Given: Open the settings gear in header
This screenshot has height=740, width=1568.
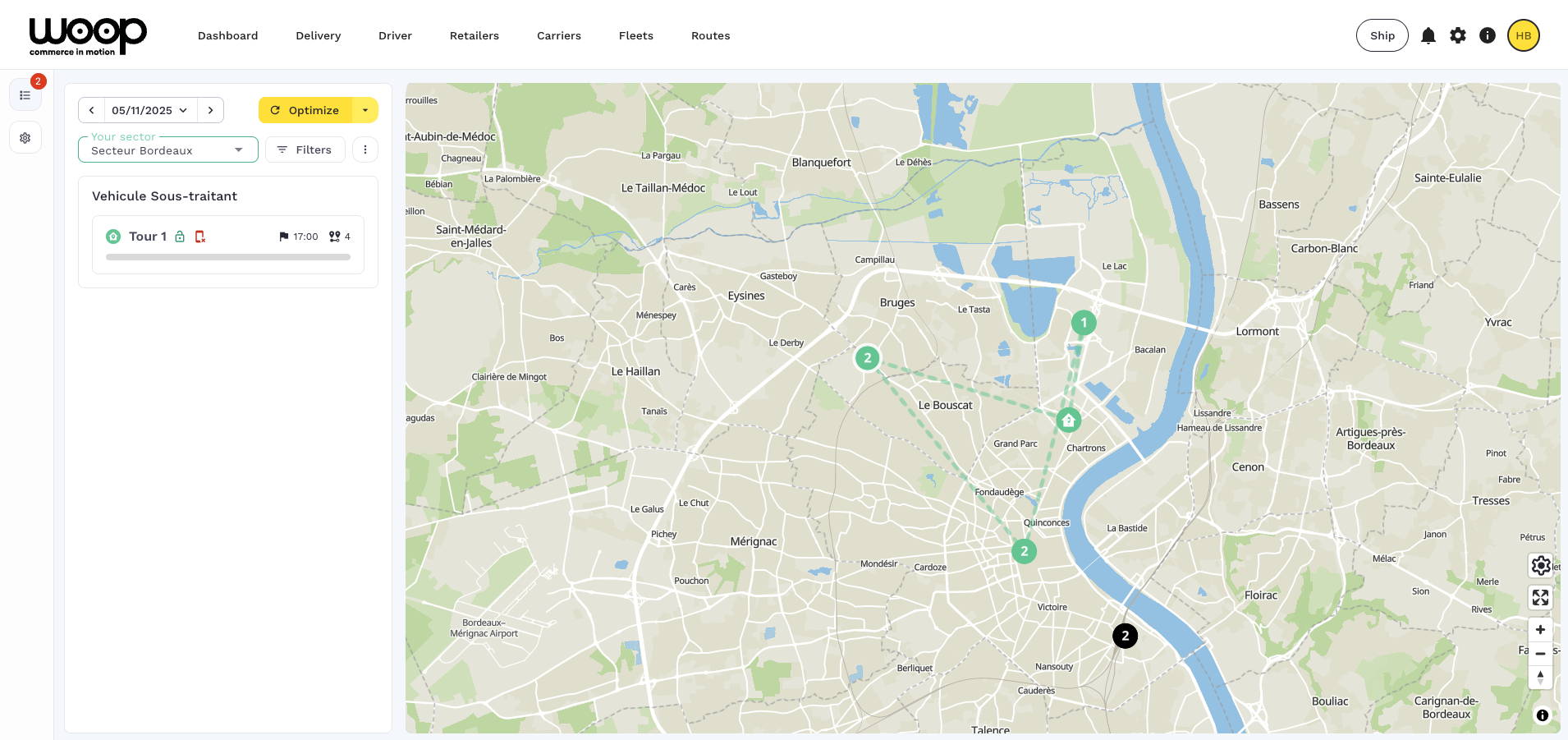Looking at the screenshot, I should pyautogui.click(x=1458, y=35).
